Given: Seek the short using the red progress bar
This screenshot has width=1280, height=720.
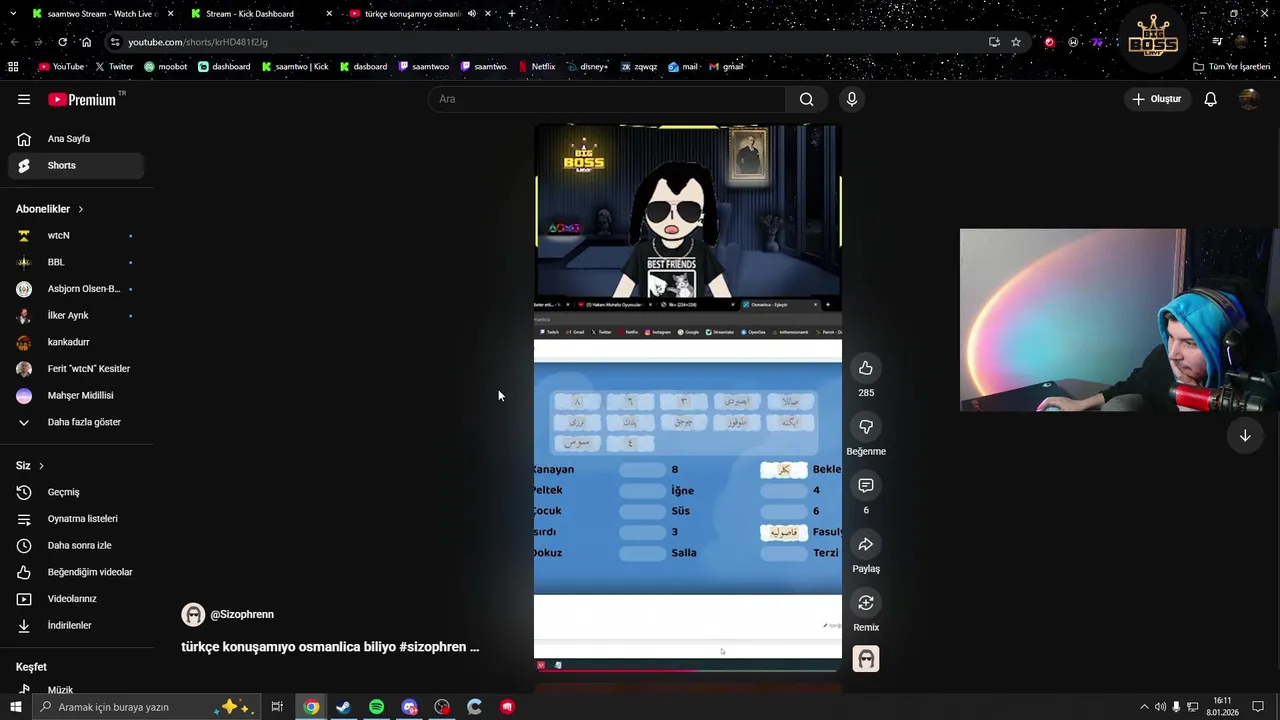Looking at the screenshot, I should pos(688,669).
